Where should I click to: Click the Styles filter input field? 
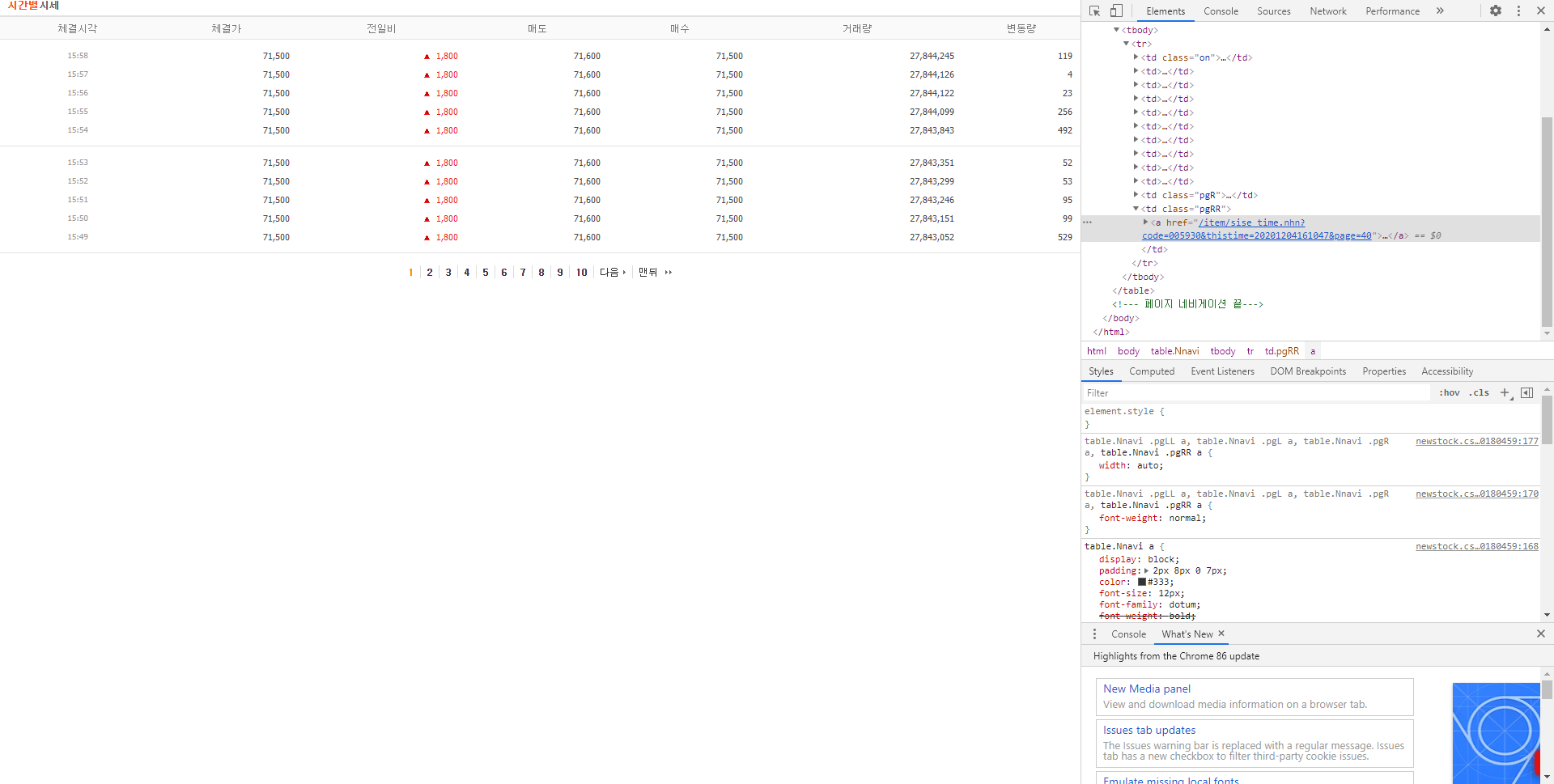point(1256,393)
